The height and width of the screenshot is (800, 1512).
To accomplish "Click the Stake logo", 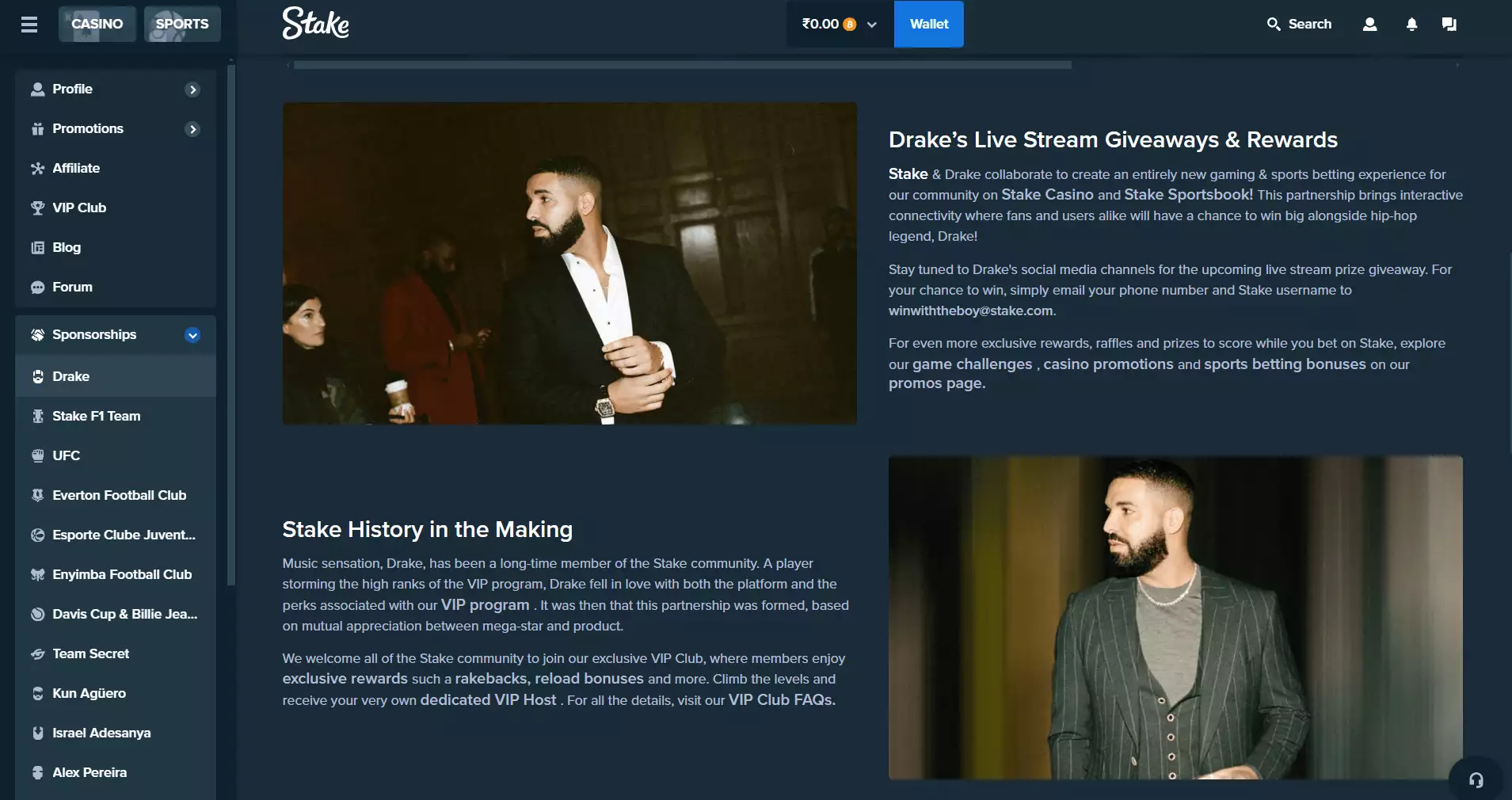I will click(315, 24).
